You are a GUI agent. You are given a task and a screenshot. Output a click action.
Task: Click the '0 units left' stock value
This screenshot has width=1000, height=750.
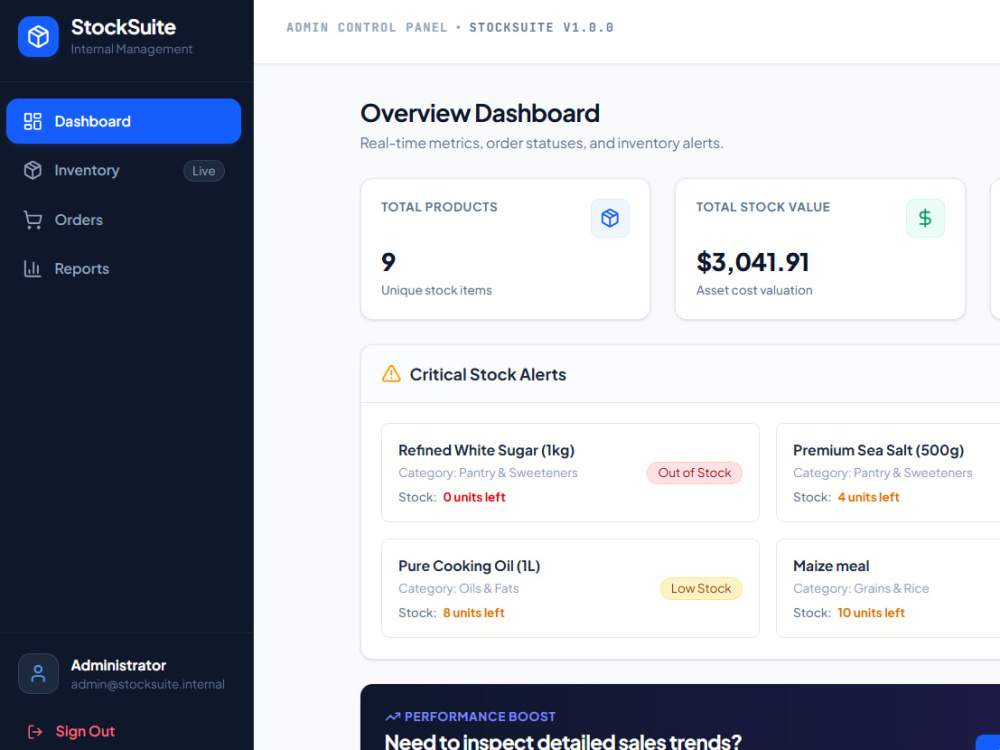pyautogui.click(x=474, y=497)
